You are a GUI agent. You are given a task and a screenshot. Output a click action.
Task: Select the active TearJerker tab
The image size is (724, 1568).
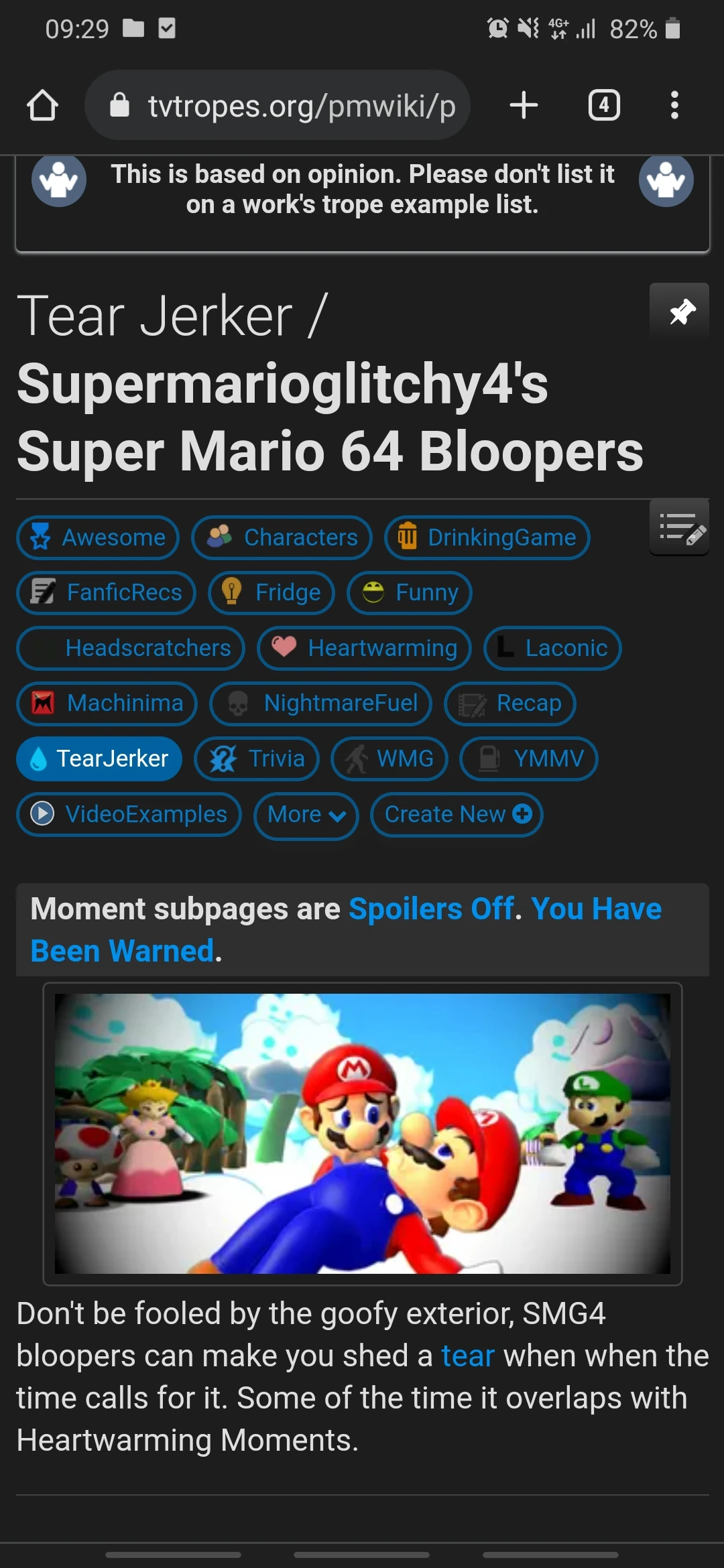(x=99, y=759)
